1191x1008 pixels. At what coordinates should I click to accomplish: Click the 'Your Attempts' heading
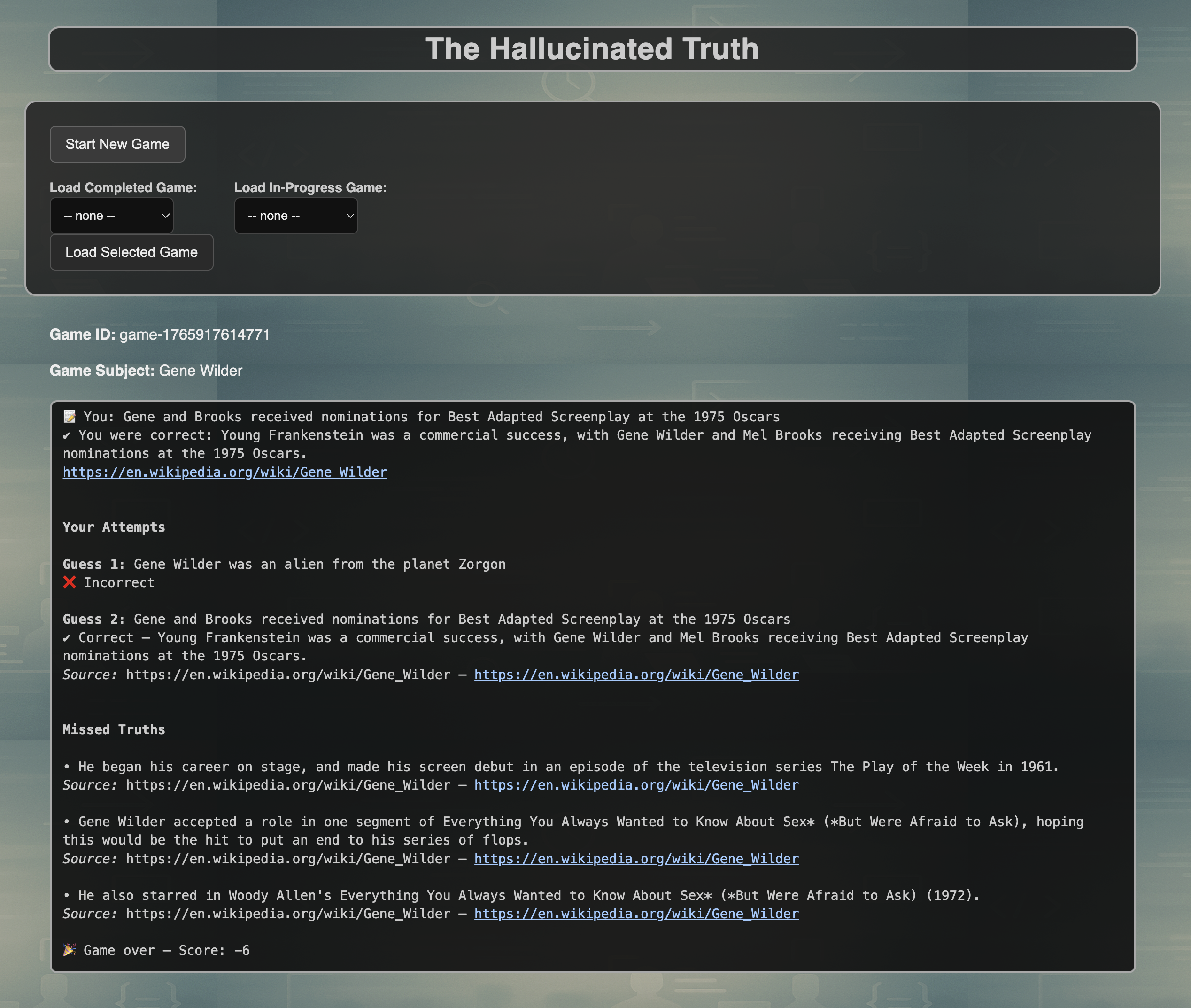point(114,527)
